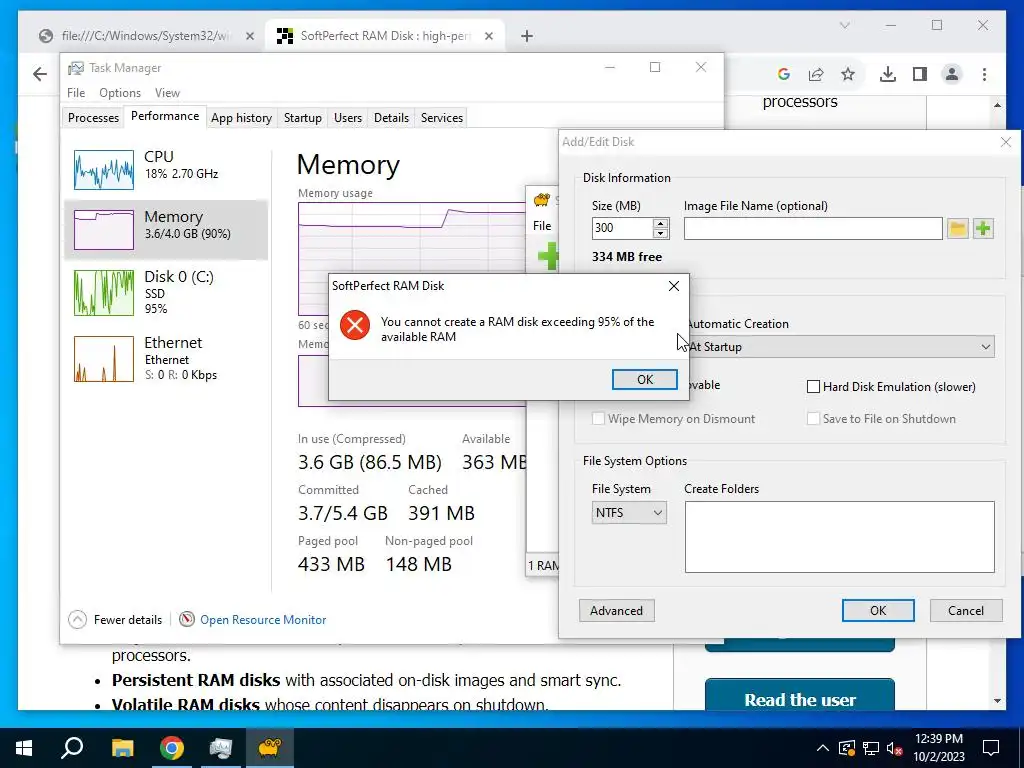Open Task Manager File menu
The width and height of the screenshot is (1024, 768).
click(x=76, y=93)
